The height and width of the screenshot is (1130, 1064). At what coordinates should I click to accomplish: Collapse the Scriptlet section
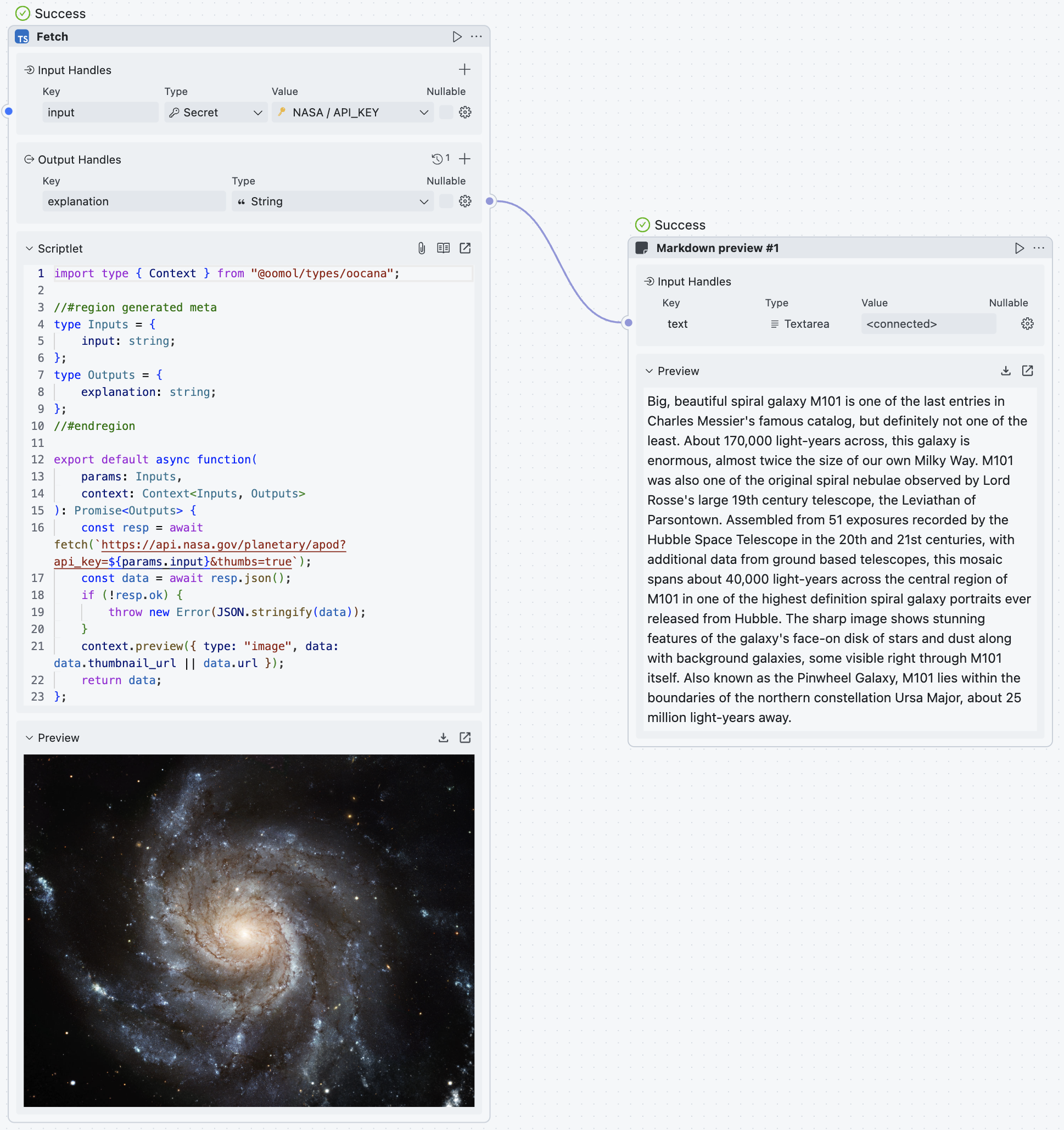pyautogui.click(x=30, y=248)
